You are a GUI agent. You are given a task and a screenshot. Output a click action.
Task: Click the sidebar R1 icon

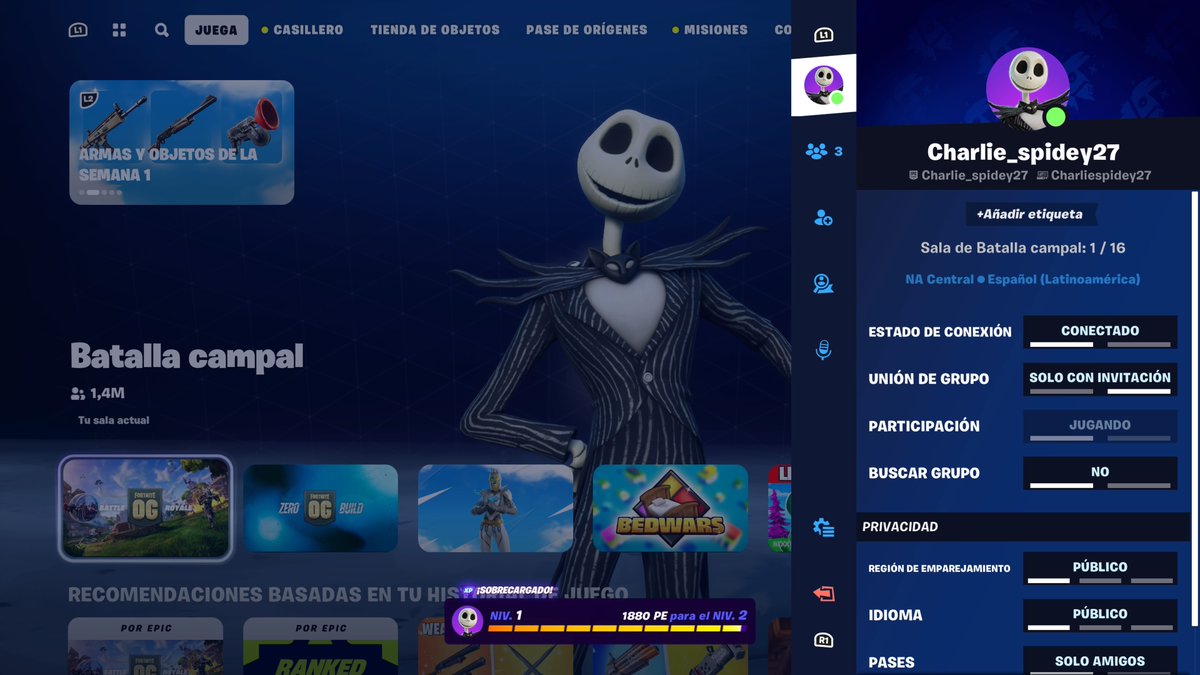click(823, 641)
